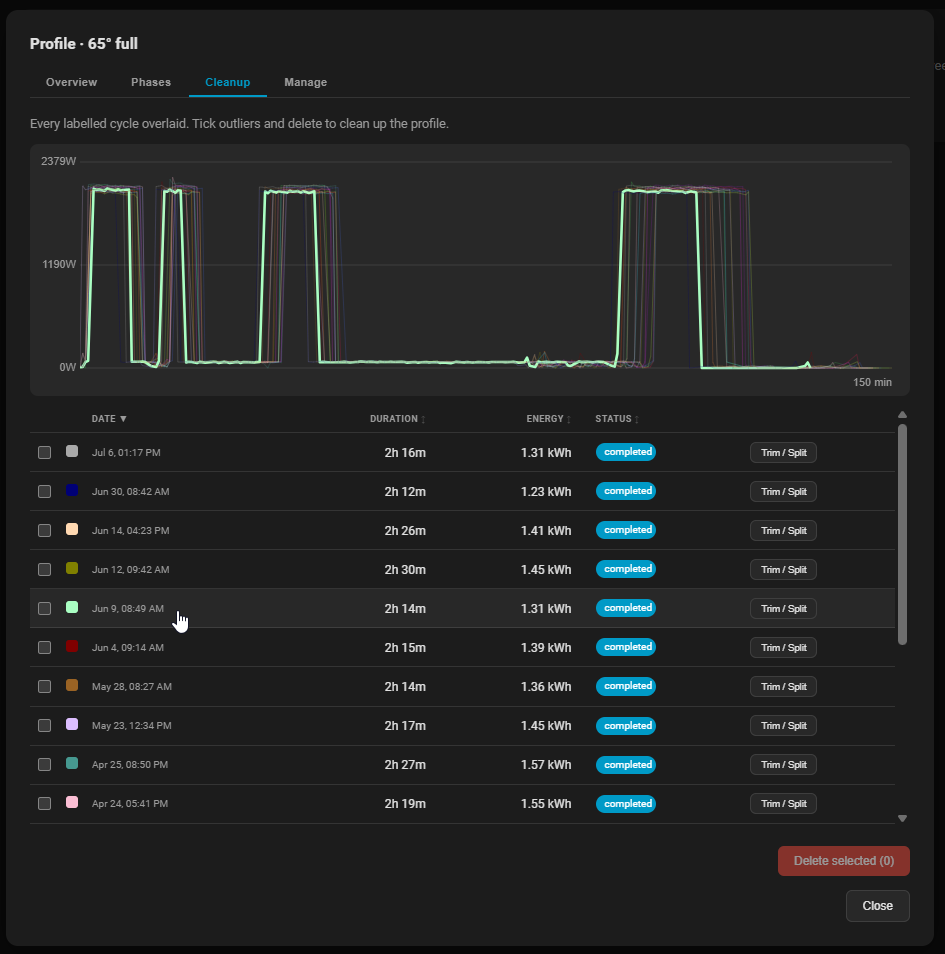Tick the checkbox for Jul 6, 01:17 PM cycle
Image resolution: width=945 pixels, height=954 pixels.
pos(44,453)
